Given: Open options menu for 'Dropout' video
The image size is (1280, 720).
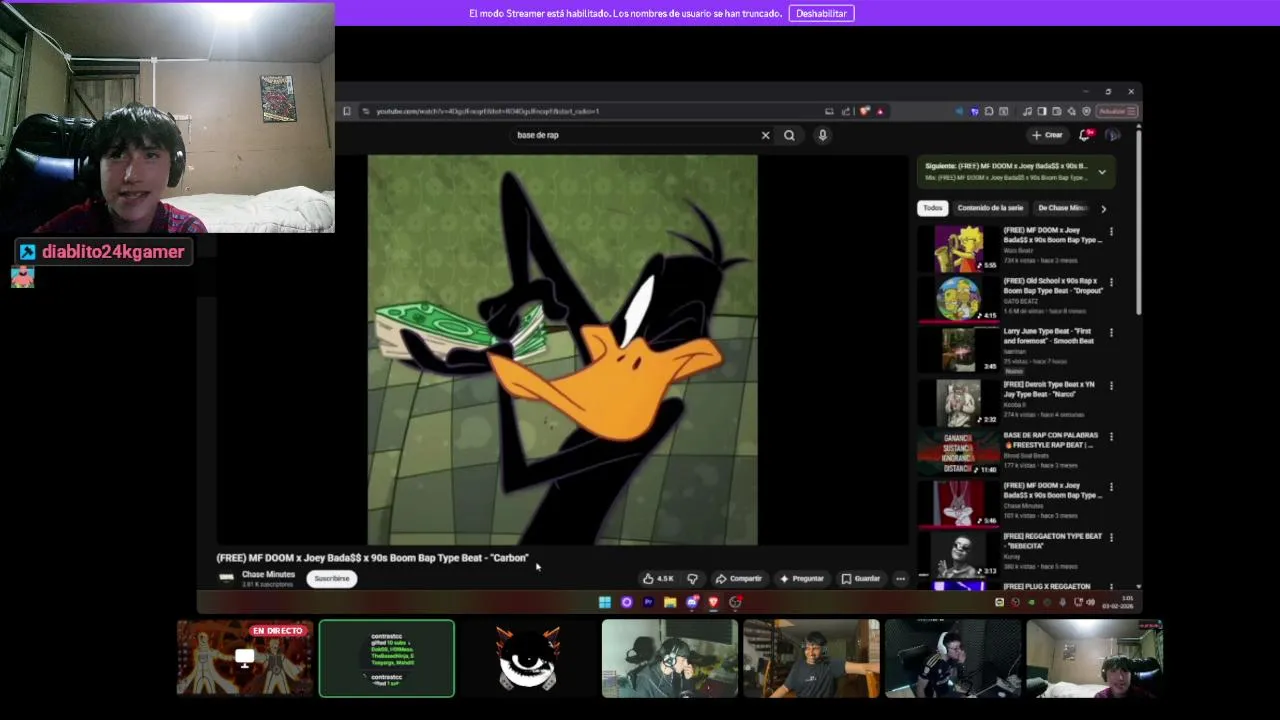Looking at the screenshot, I should [x=1111, y=283].
